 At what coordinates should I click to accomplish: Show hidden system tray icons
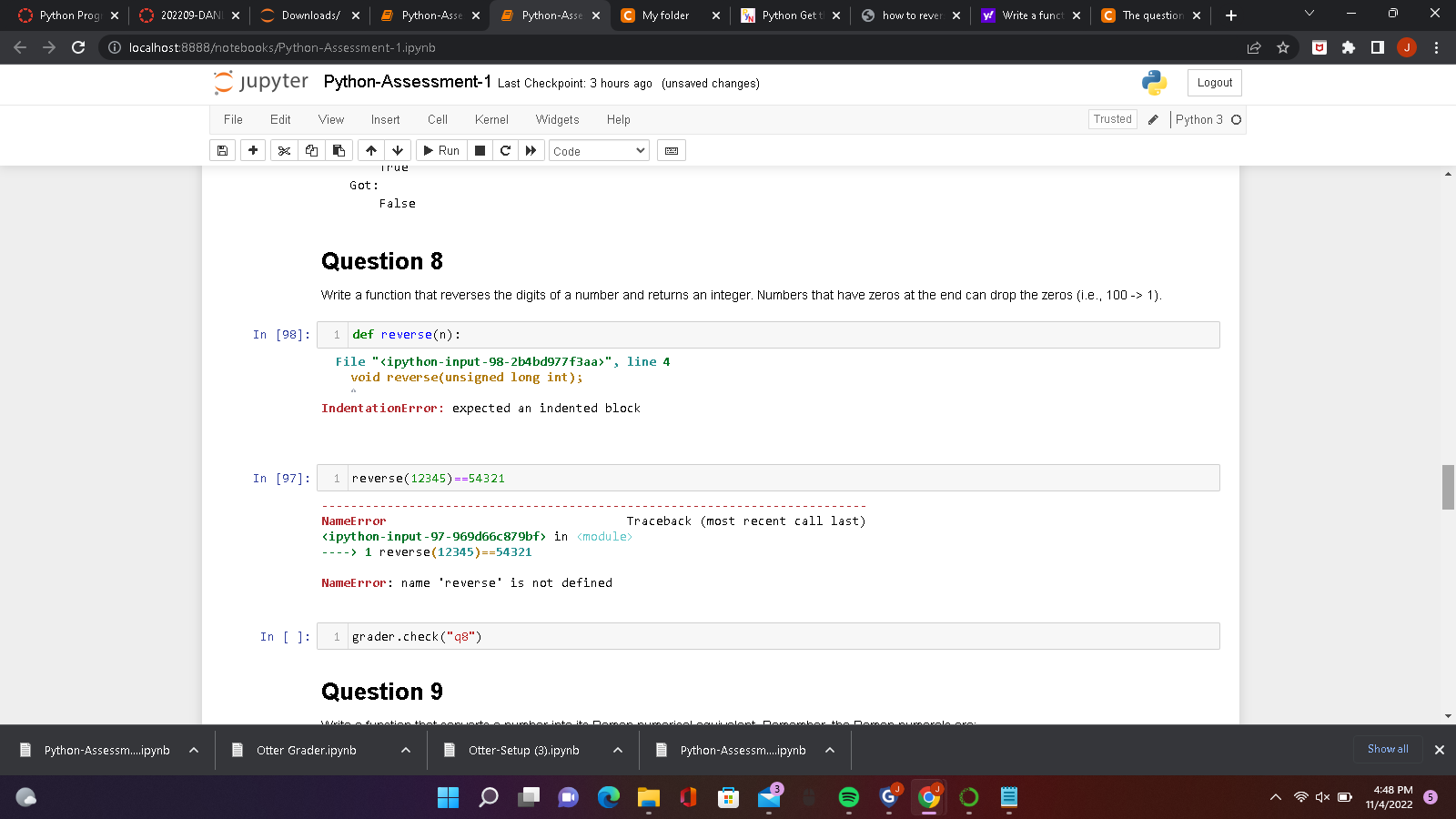click(x=1276, y=797)
